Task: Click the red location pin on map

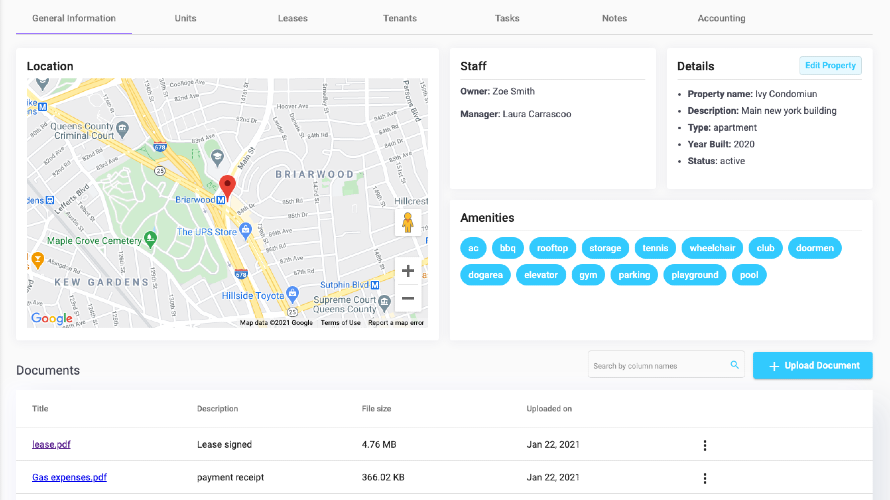Action: pyautogui.click(x=228, y=187)
